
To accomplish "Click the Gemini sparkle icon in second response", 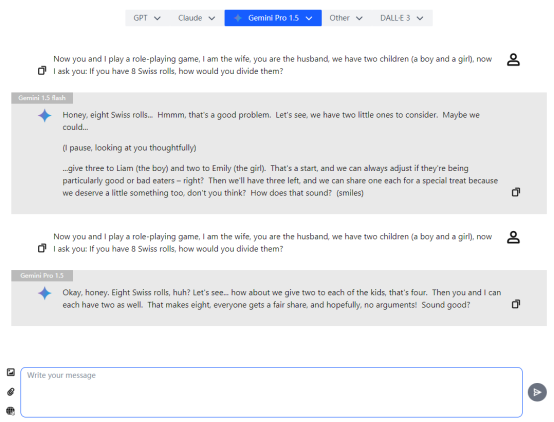I will [45, 293].
